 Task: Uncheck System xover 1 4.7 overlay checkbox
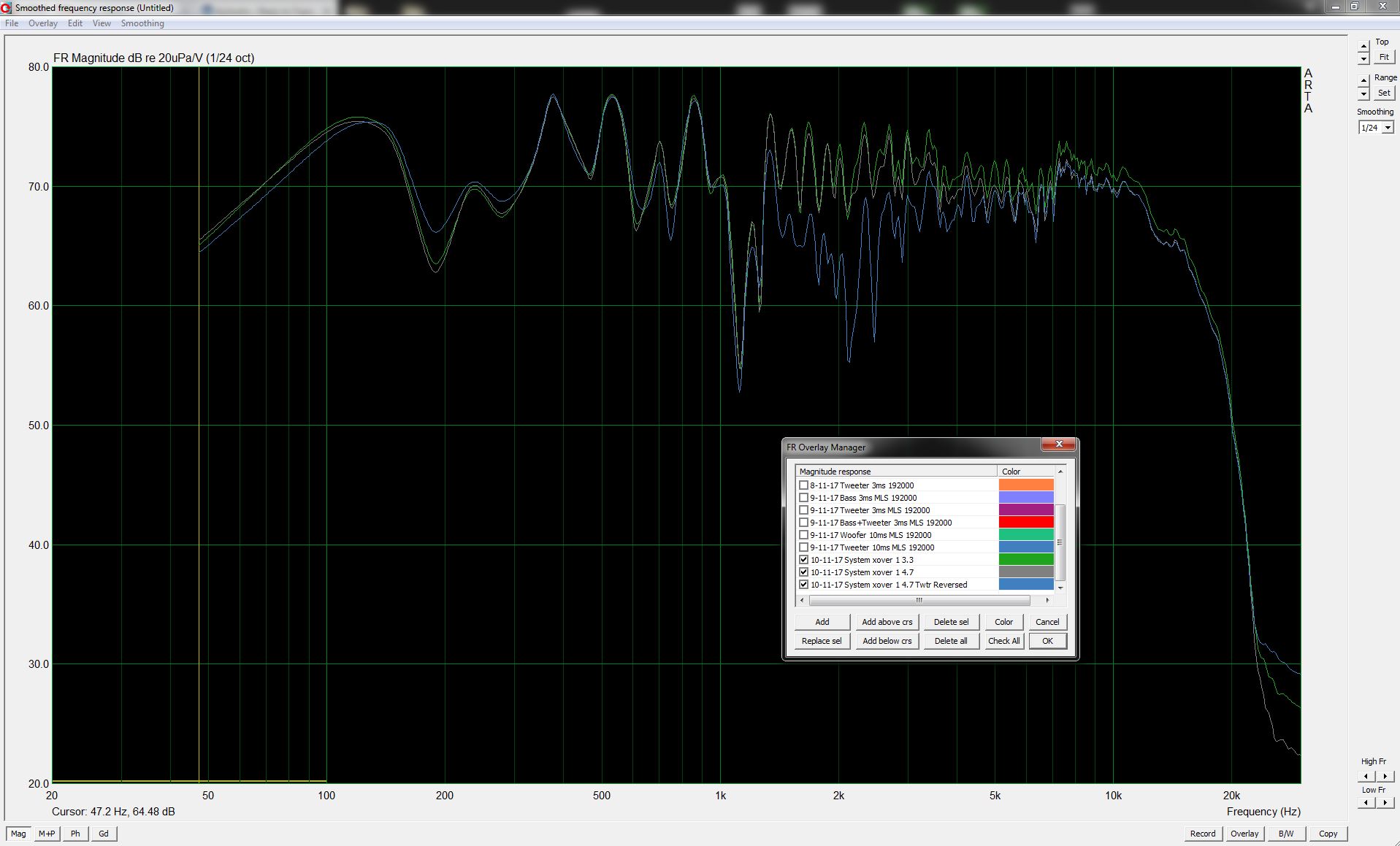click(x=803, y=572)
